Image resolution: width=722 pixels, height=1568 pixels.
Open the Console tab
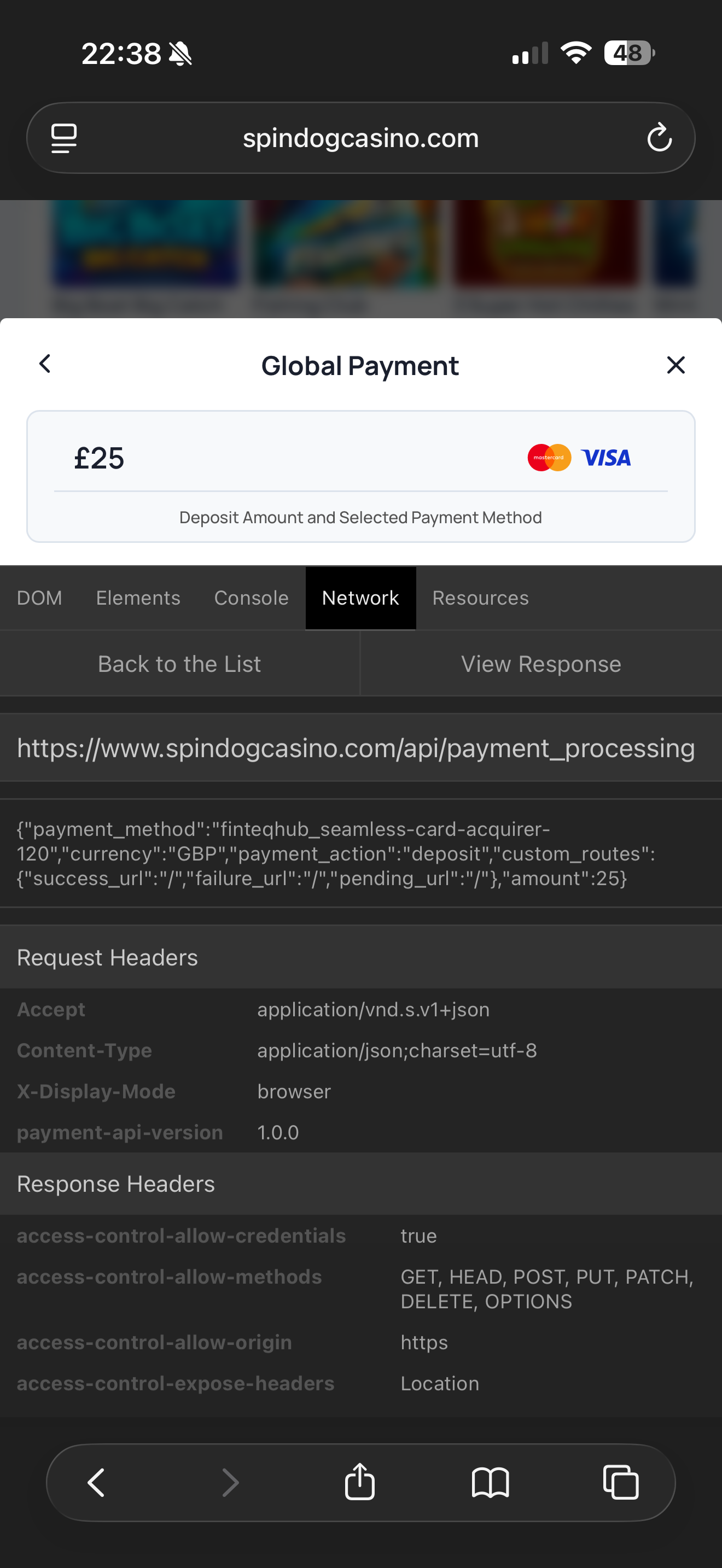click(252, 598)
